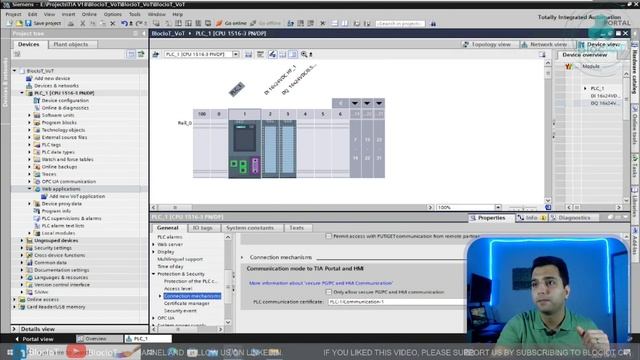Screen dimensions: 640x360
Task: Open the 100% zoom level dropdown
Action: [x=498, y=207]
